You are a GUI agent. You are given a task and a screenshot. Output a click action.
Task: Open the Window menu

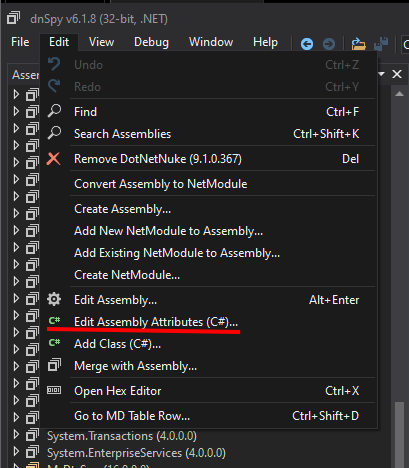[x=211, y=42]
